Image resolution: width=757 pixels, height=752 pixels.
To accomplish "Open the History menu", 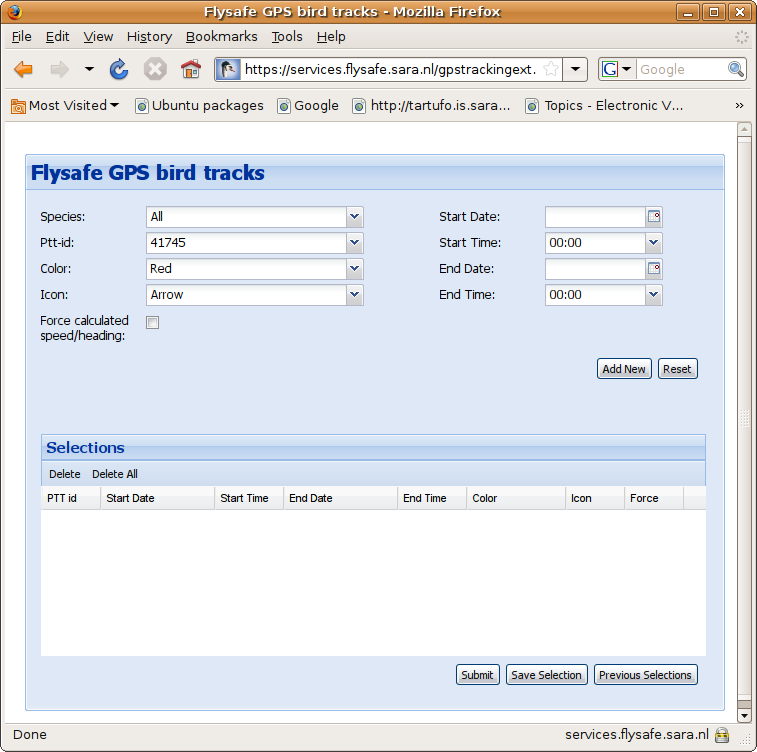I will click(x=149, y=36).
